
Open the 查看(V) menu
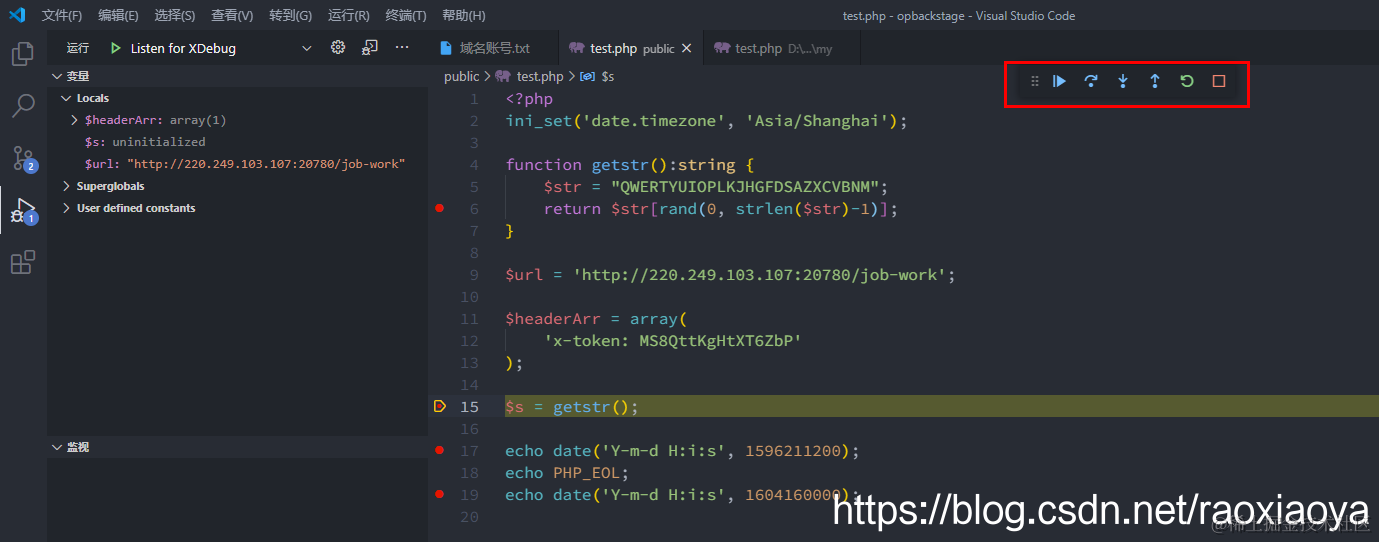click(232, 16)
